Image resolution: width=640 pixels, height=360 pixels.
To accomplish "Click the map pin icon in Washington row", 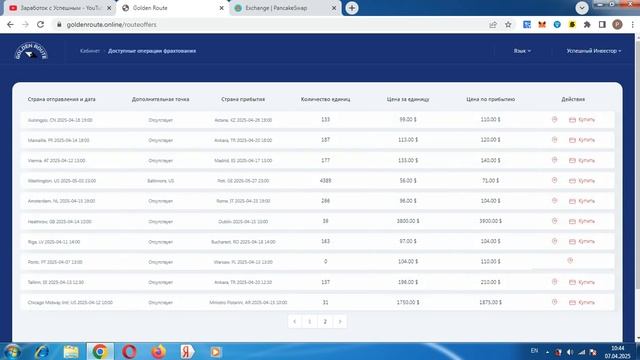I will pos(554,180).
